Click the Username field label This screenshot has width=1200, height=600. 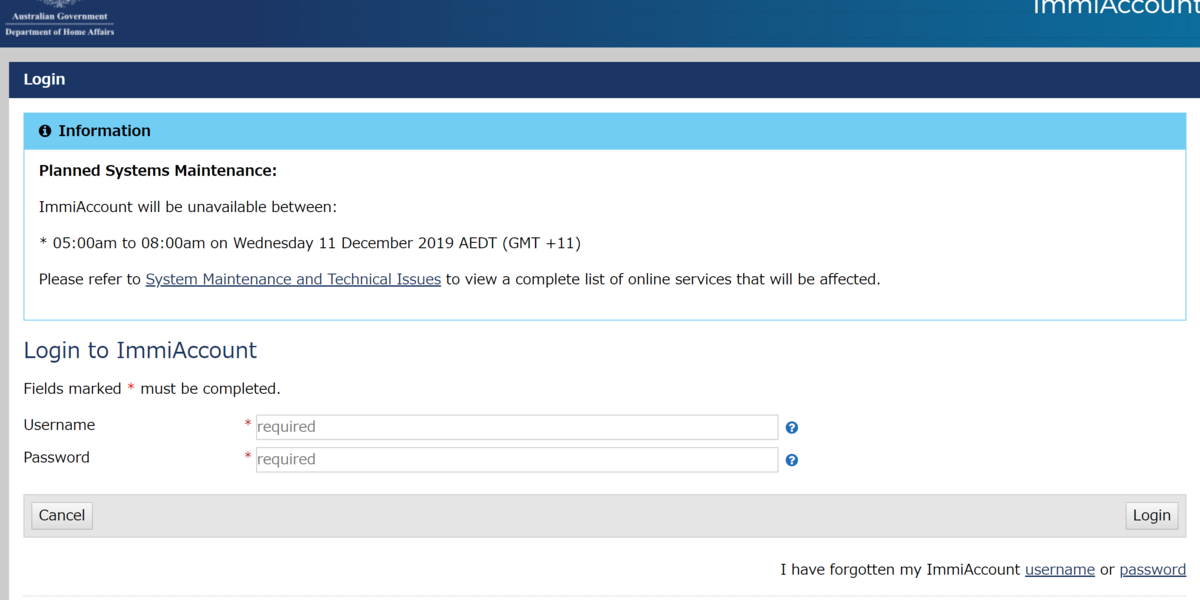pyautogui.click(x=59, y=425)
